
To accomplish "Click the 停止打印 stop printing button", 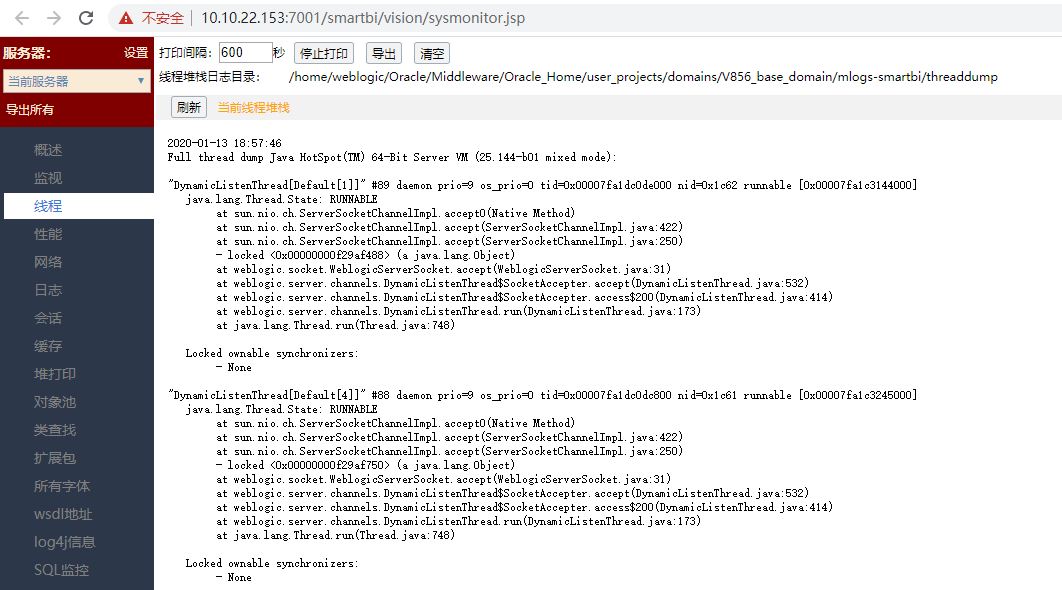I will click(324, 54).
